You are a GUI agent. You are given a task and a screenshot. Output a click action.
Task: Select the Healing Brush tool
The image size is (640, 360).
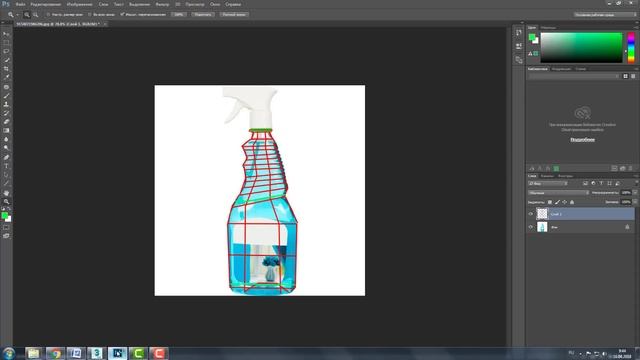6,87
